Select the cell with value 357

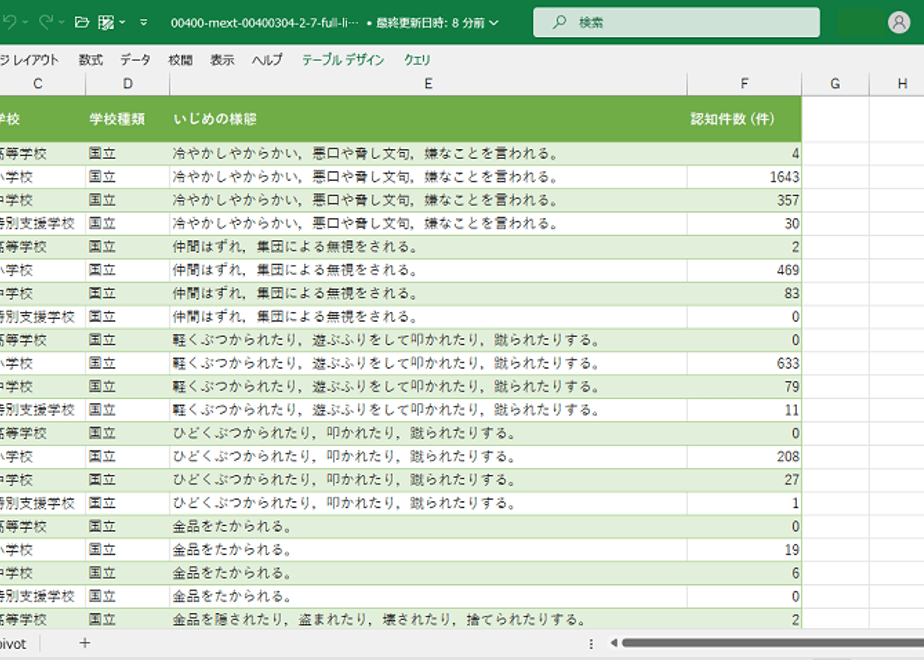click(744, 200)
